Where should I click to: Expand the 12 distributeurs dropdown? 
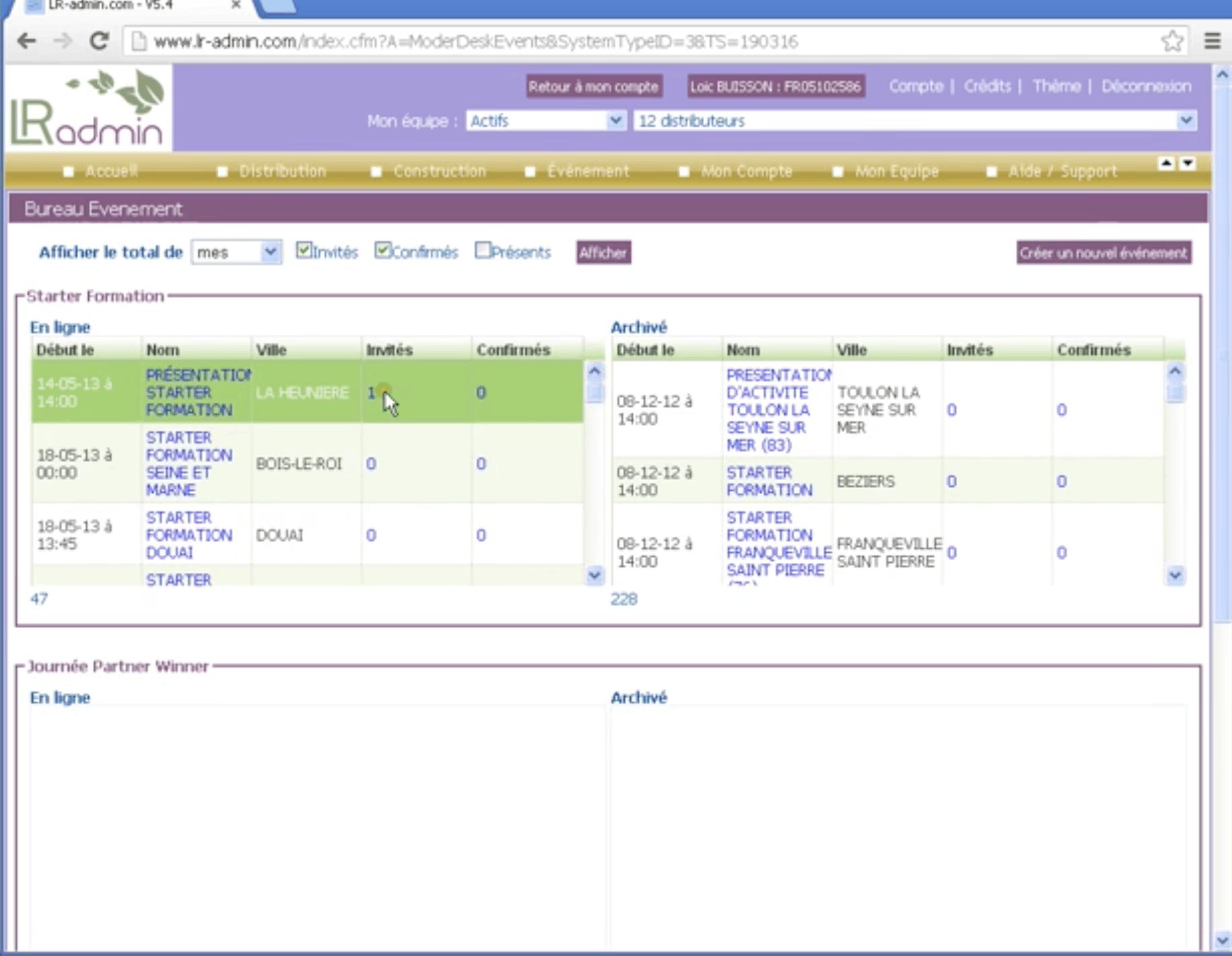pyautogui.click(x=914, y=121)
